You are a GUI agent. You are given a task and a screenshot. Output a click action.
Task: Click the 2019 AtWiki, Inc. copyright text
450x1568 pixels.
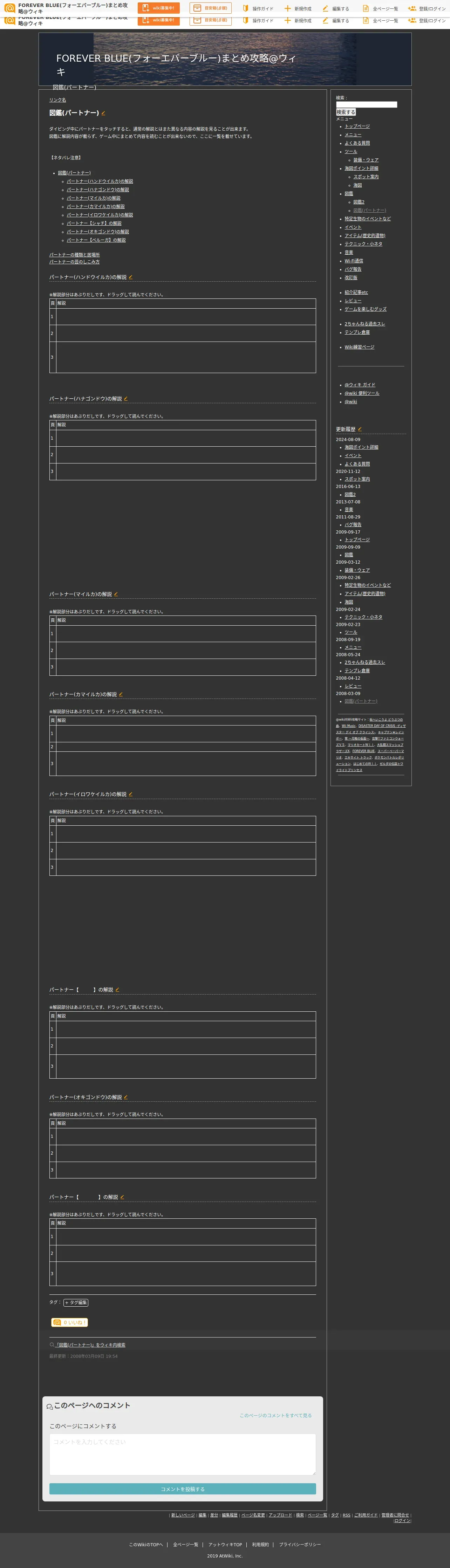225,1556
